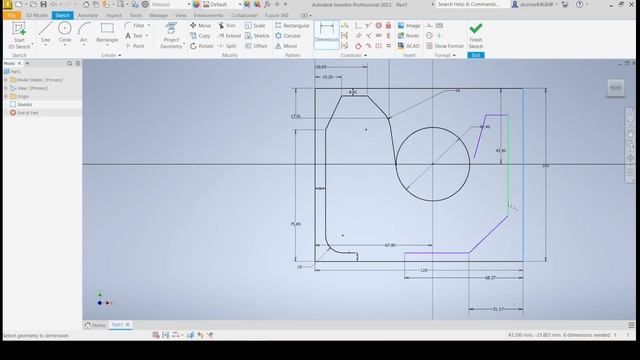Toggle Centerline format
The image size is (640, 360).
tap(429, 36)
